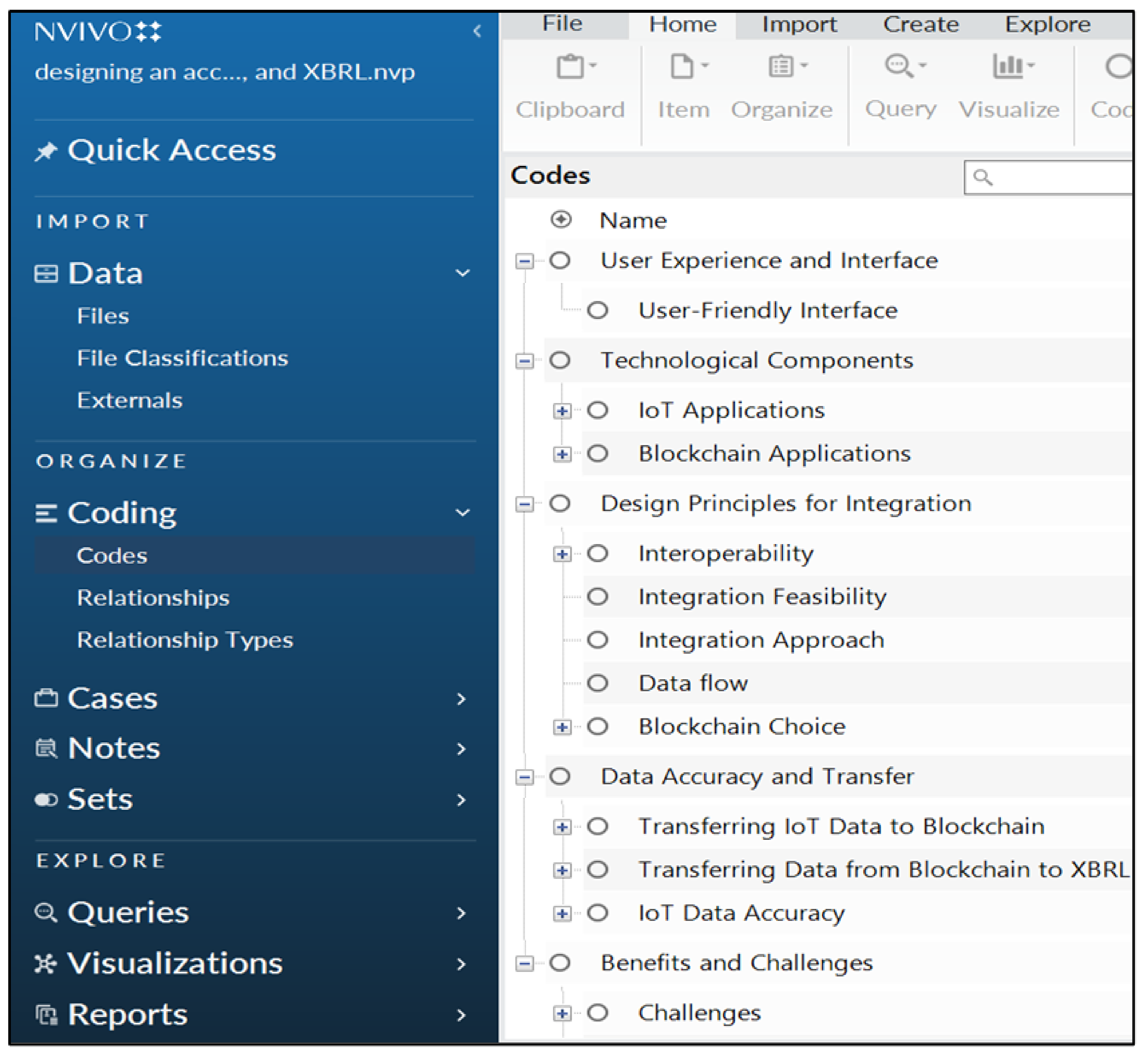Open File Classifications under Data
Viewport: 1148px width, 1056px height.
point(182,359)
